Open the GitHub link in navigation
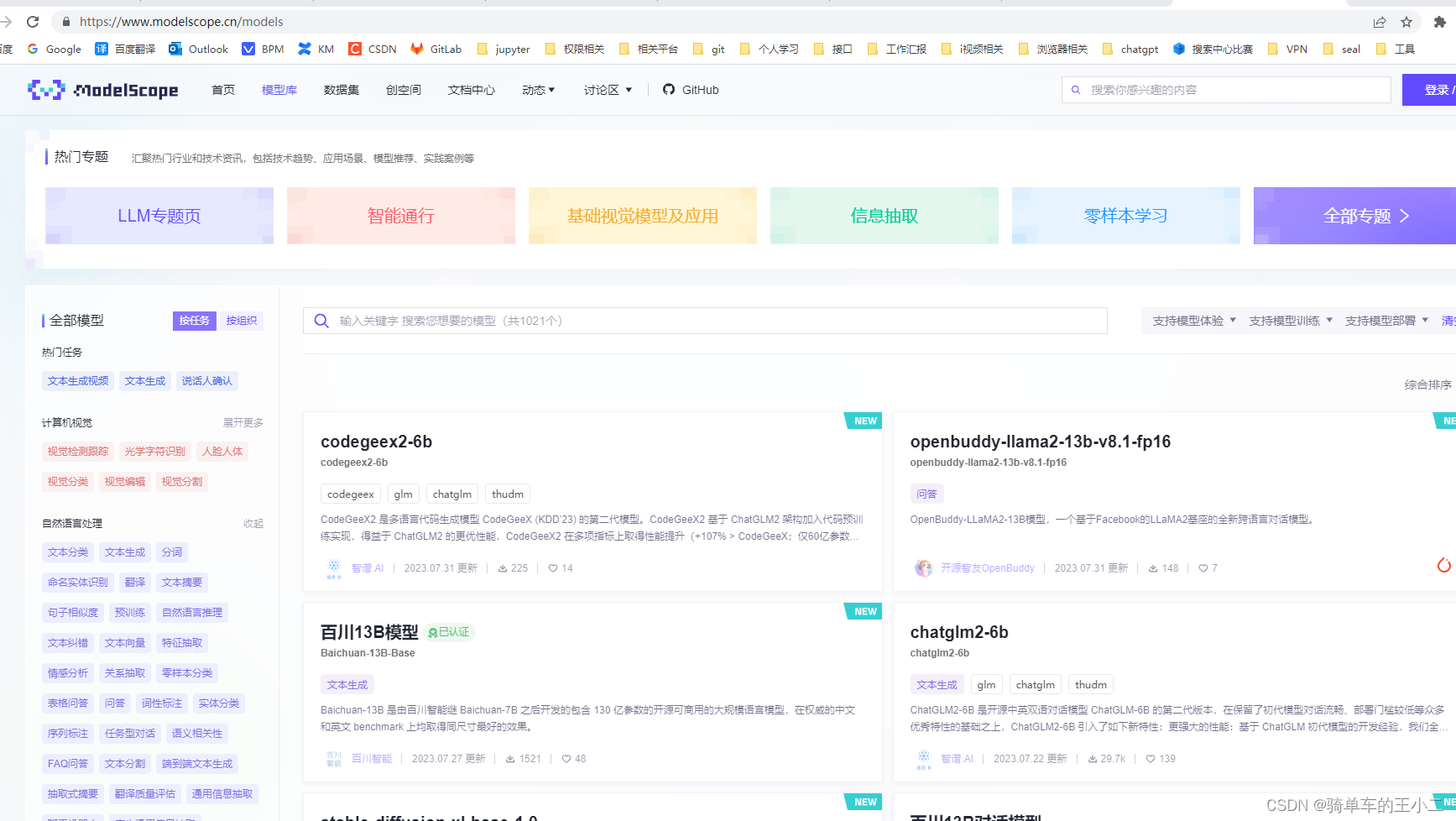The height and width of the screenshot is (821, 1456). [691, 90]
